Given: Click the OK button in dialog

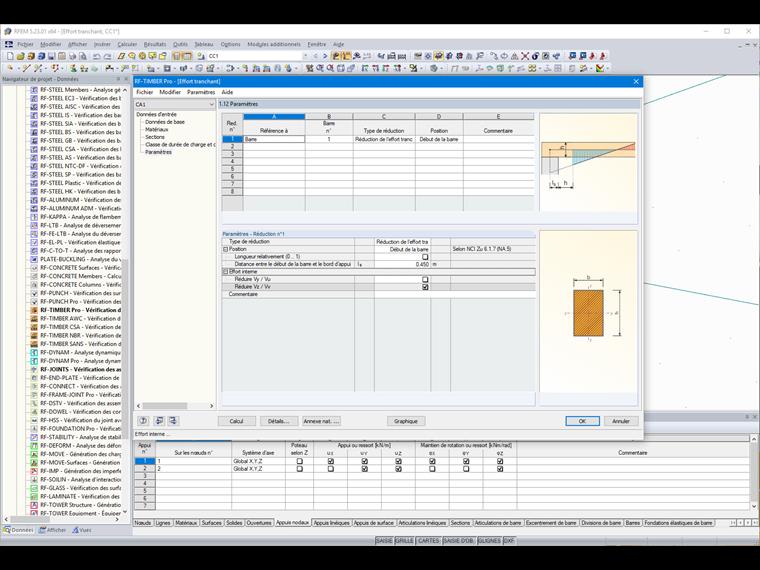Looking at the screenshot, I should (582, 421).
